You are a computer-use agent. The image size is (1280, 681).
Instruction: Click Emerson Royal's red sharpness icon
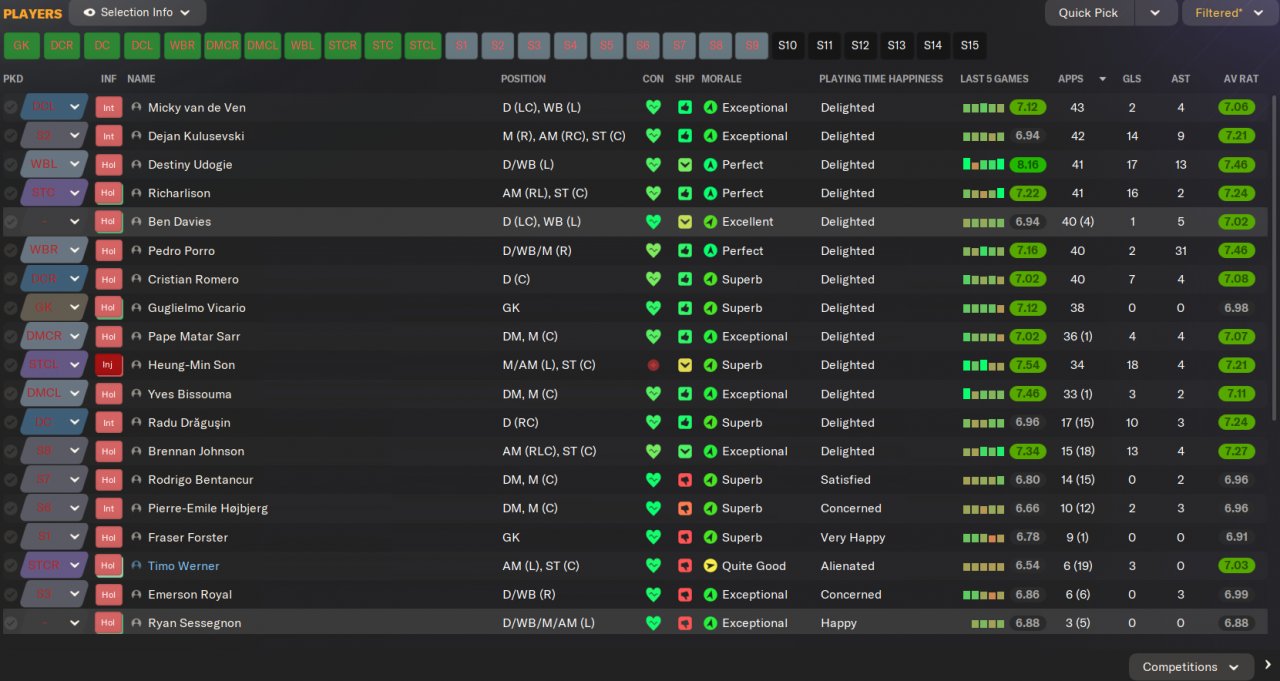coord(685,594)
